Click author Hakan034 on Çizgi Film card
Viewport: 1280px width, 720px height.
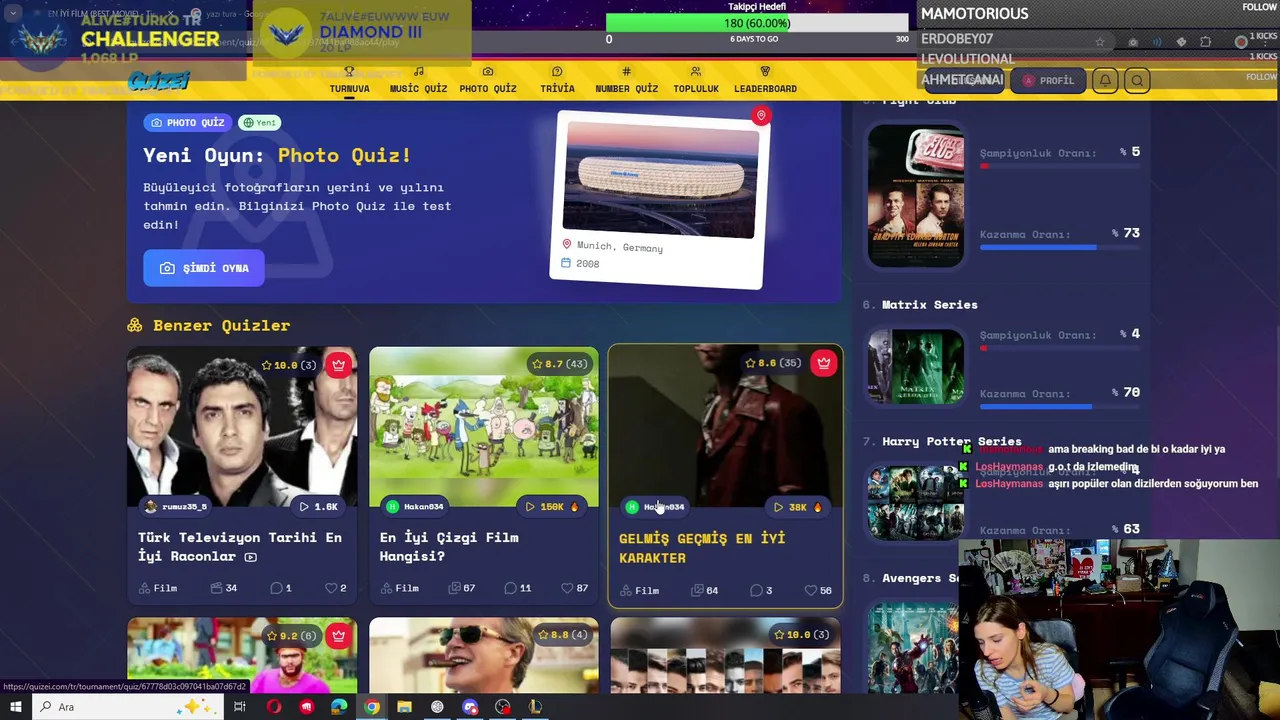415,507
